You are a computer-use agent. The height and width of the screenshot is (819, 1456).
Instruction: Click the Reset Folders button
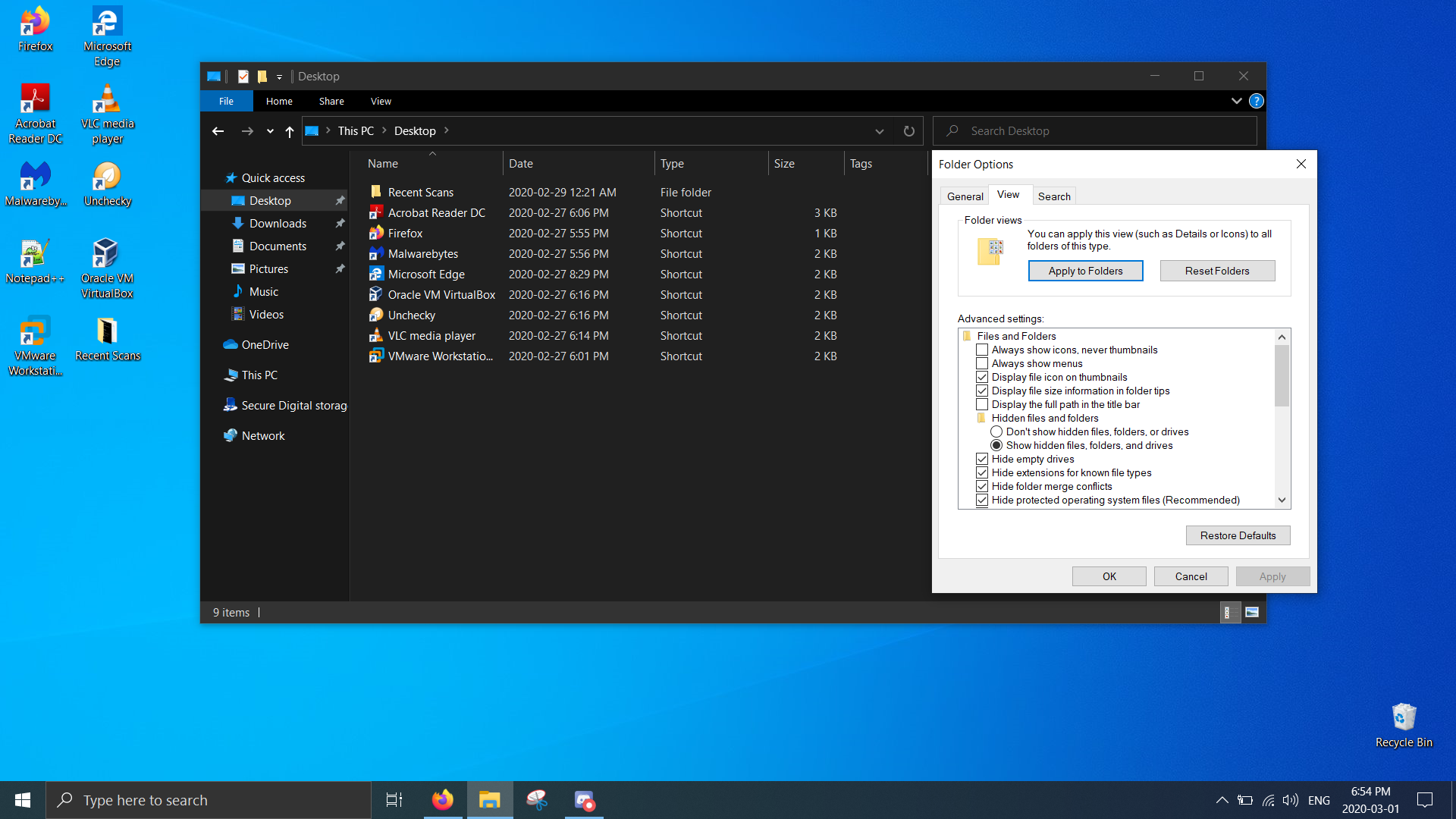click(1217, 271)
